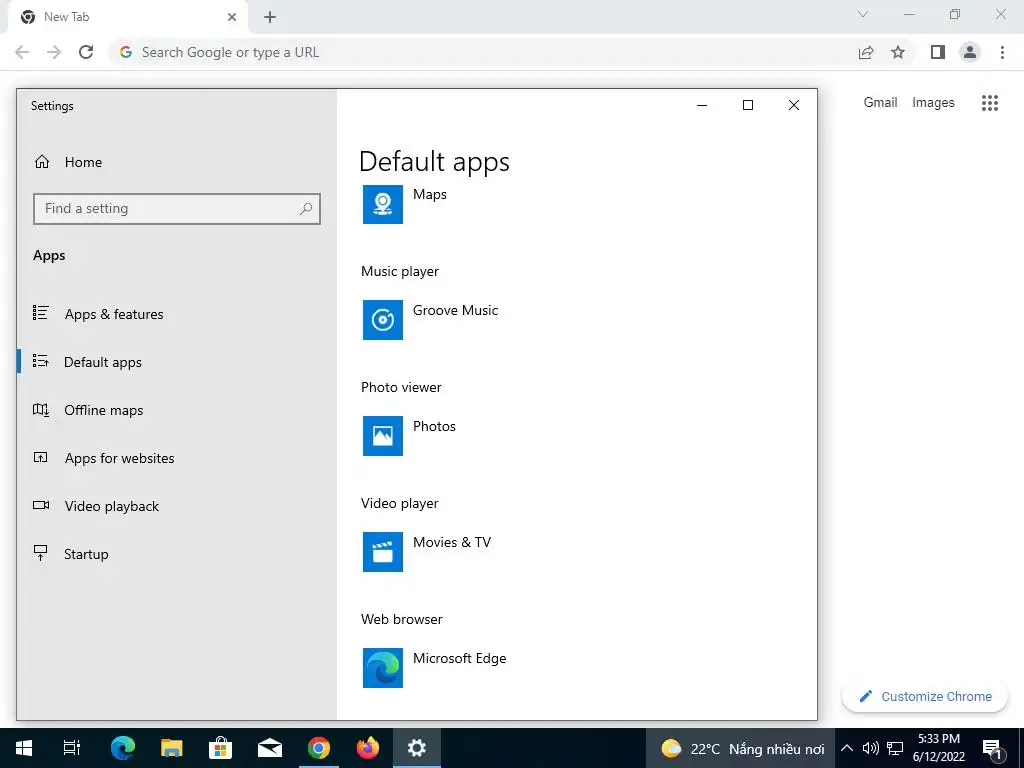Image resolution: width=1024 pixels, height=768 pixels.
Task: Click the Maps label
Action: [430, 195]
